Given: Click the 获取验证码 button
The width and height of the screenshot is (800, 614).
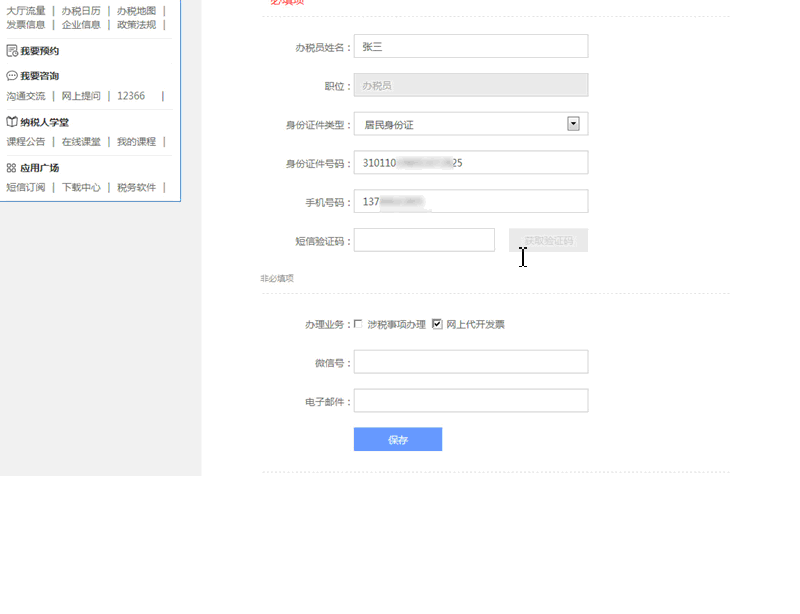Looking at the screenshot, I should click(548, 240).
